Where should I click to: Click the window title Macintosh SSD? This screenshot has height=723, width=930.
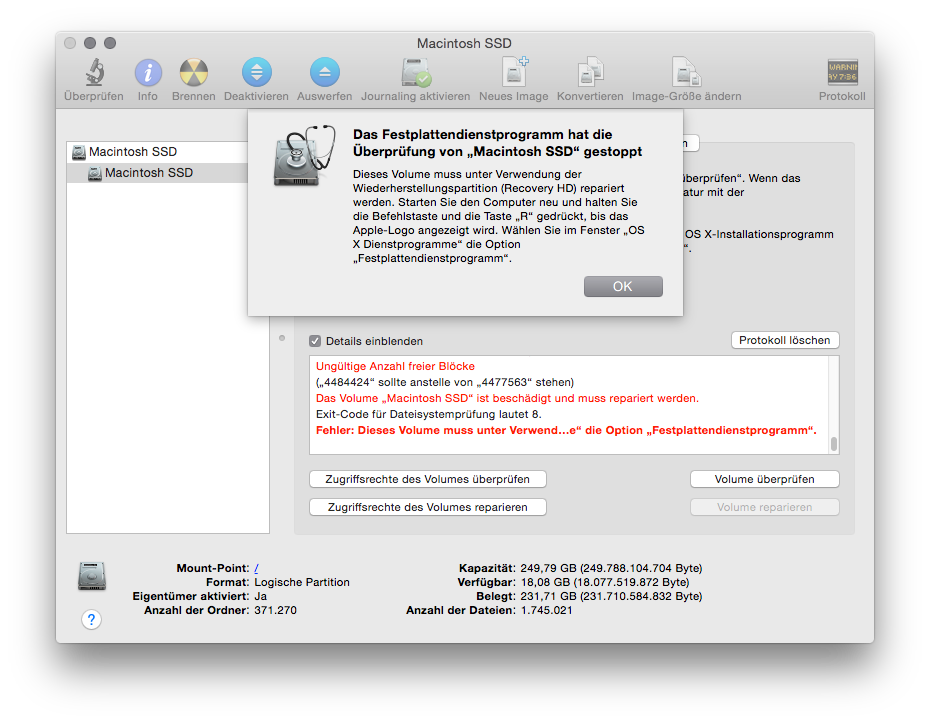pos(464,43)
